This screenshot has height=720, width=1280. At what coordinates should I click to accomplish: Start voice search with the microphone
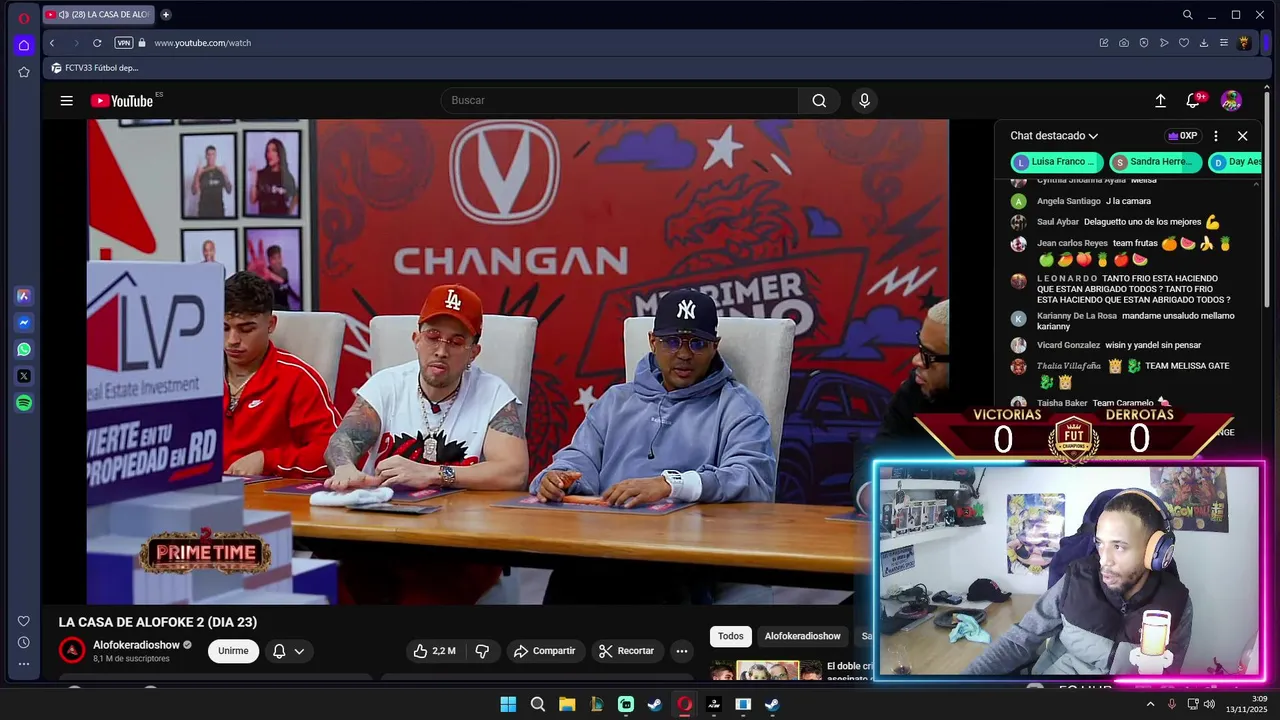pyautogui.click(x=865, y=100)
